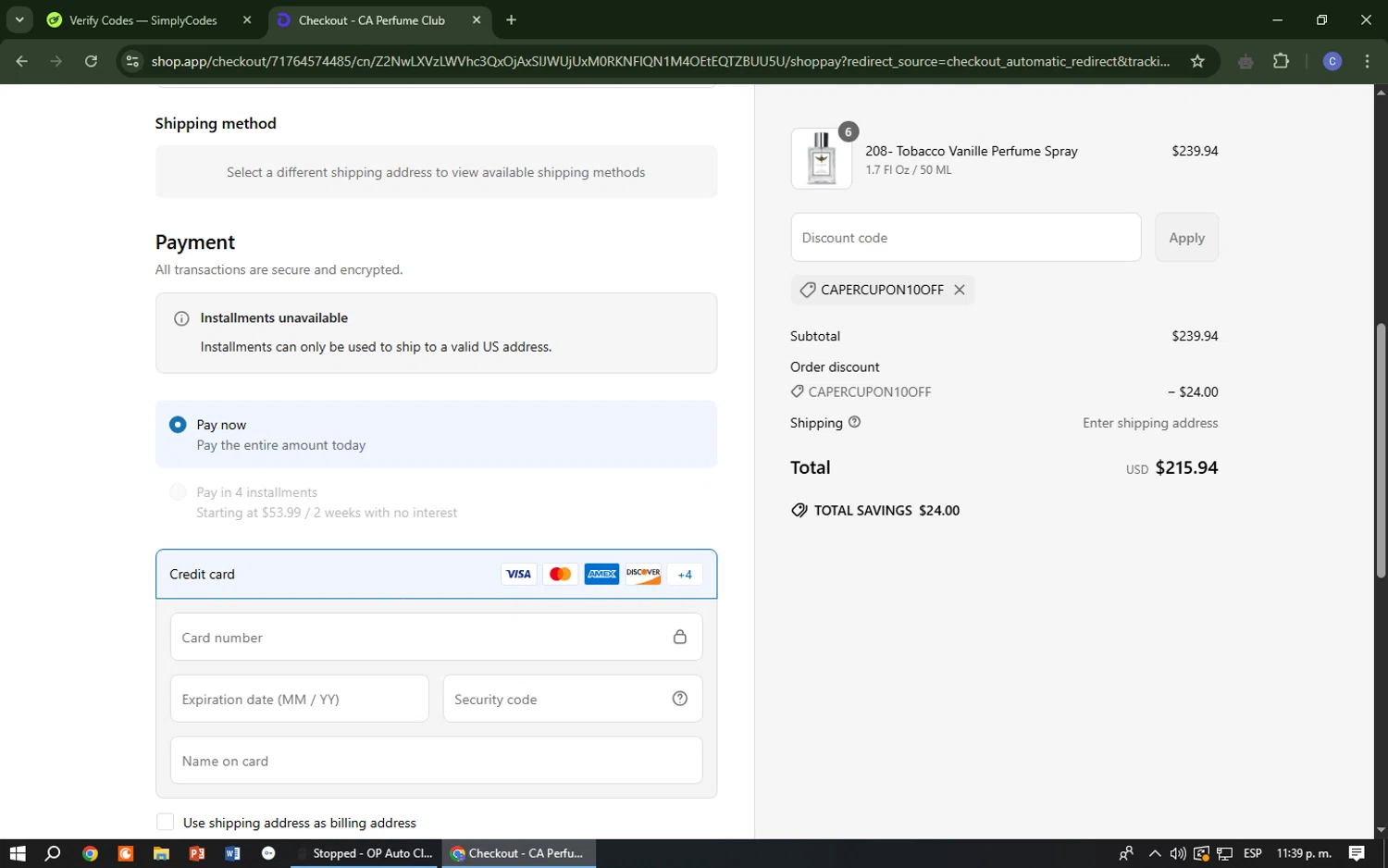This screenshot has height=868, width=1388.
Task: Click the volume speaker tray icon
Action: click(x=1177, y=853)
